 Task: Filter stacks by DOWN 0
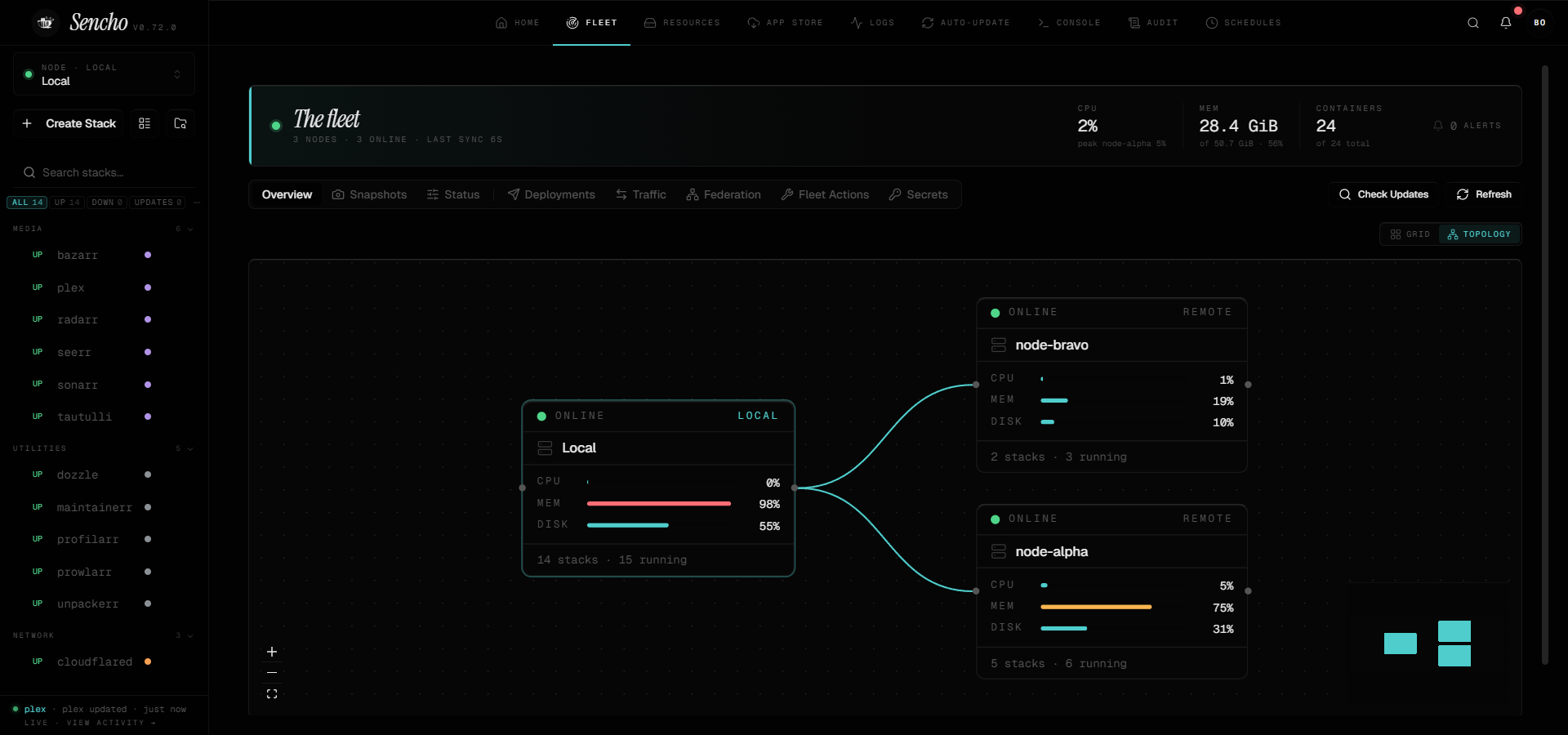(x=107, y=203)
